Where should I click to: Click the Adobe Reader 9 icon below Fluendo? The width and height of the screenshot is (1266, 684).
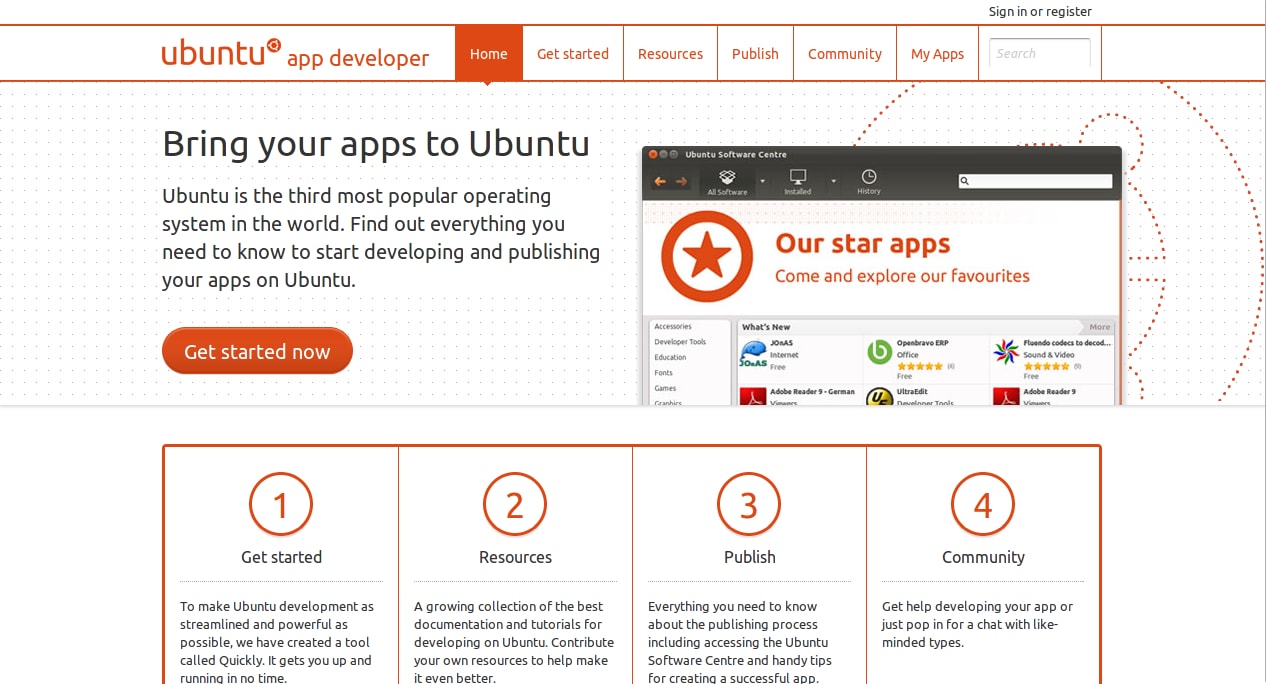(x=1006, y=396)
